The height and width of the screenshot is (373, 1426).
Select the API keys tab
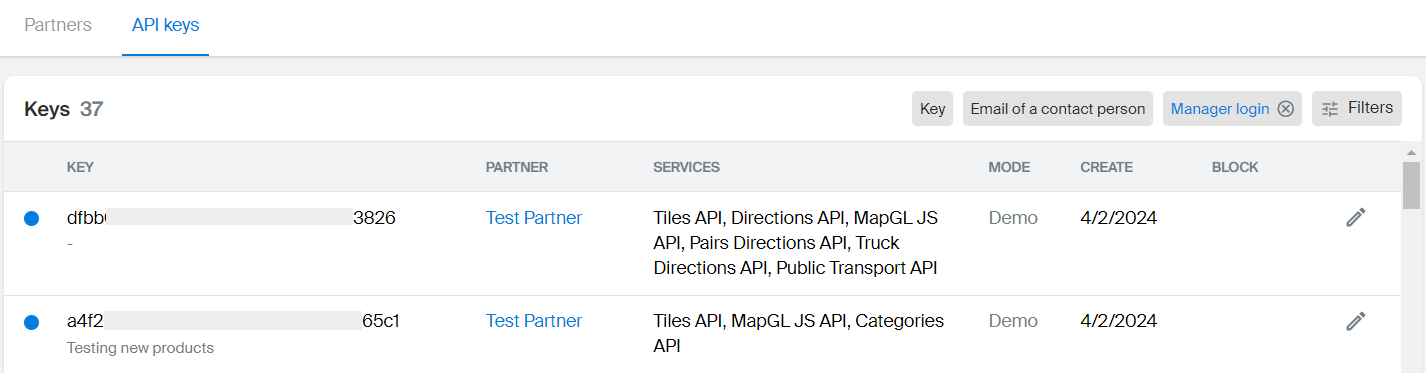tap(165, 25)
